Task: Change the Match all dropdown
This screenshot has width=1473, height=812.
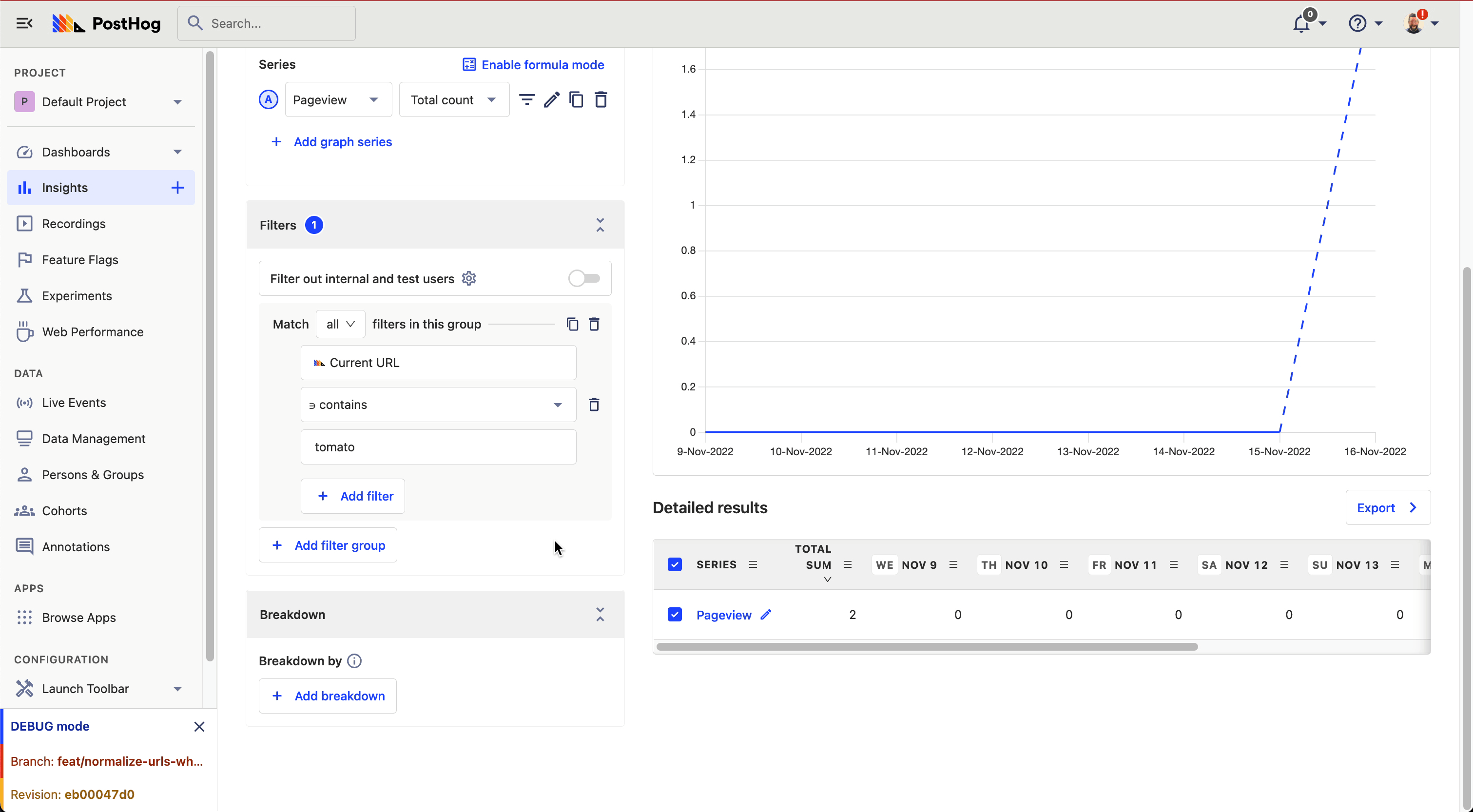Action: tap(340, 324)
